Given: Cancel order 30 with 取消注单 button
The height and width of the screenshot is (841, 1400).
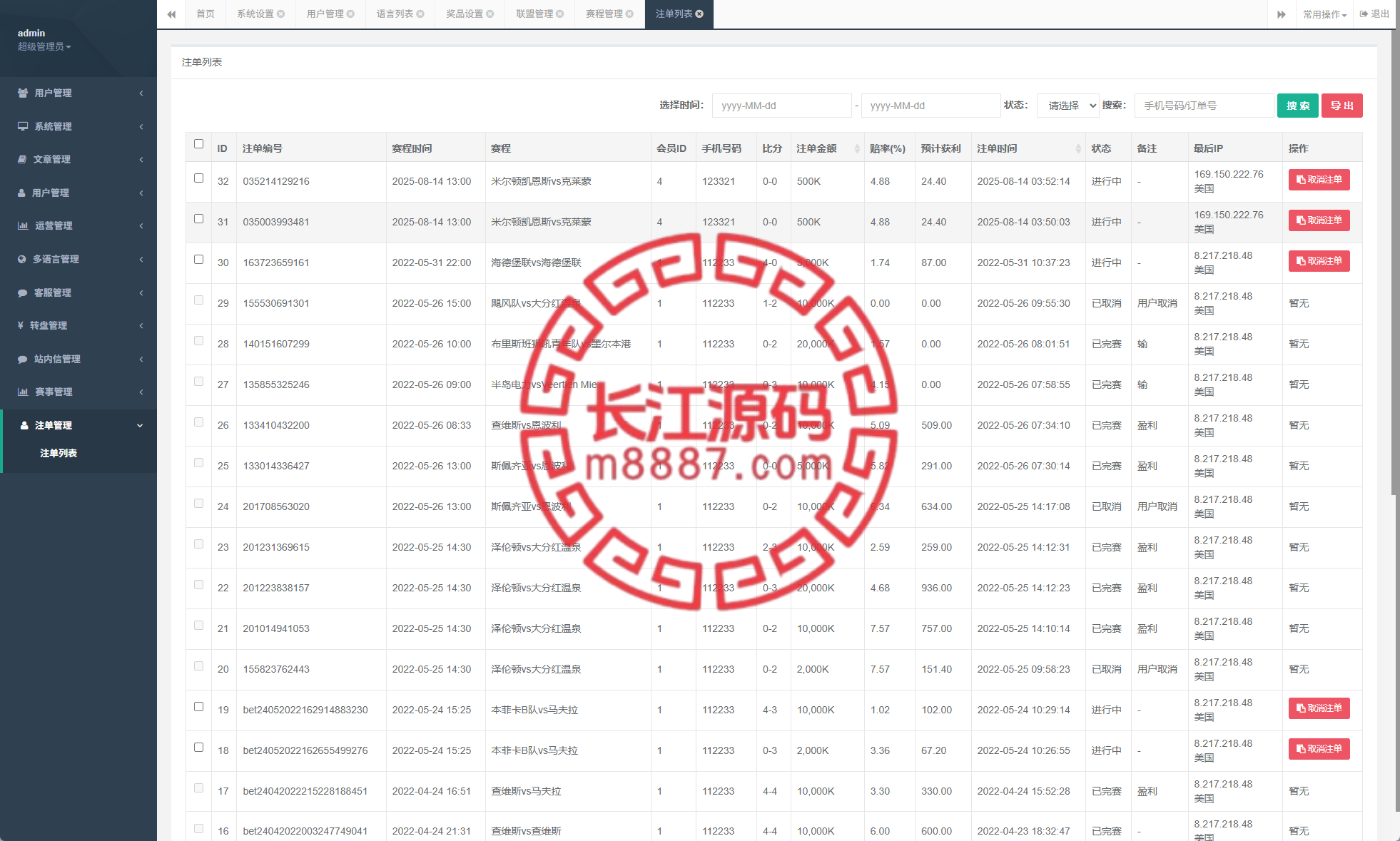Looking at the screenshot, I should (1319, 261).
